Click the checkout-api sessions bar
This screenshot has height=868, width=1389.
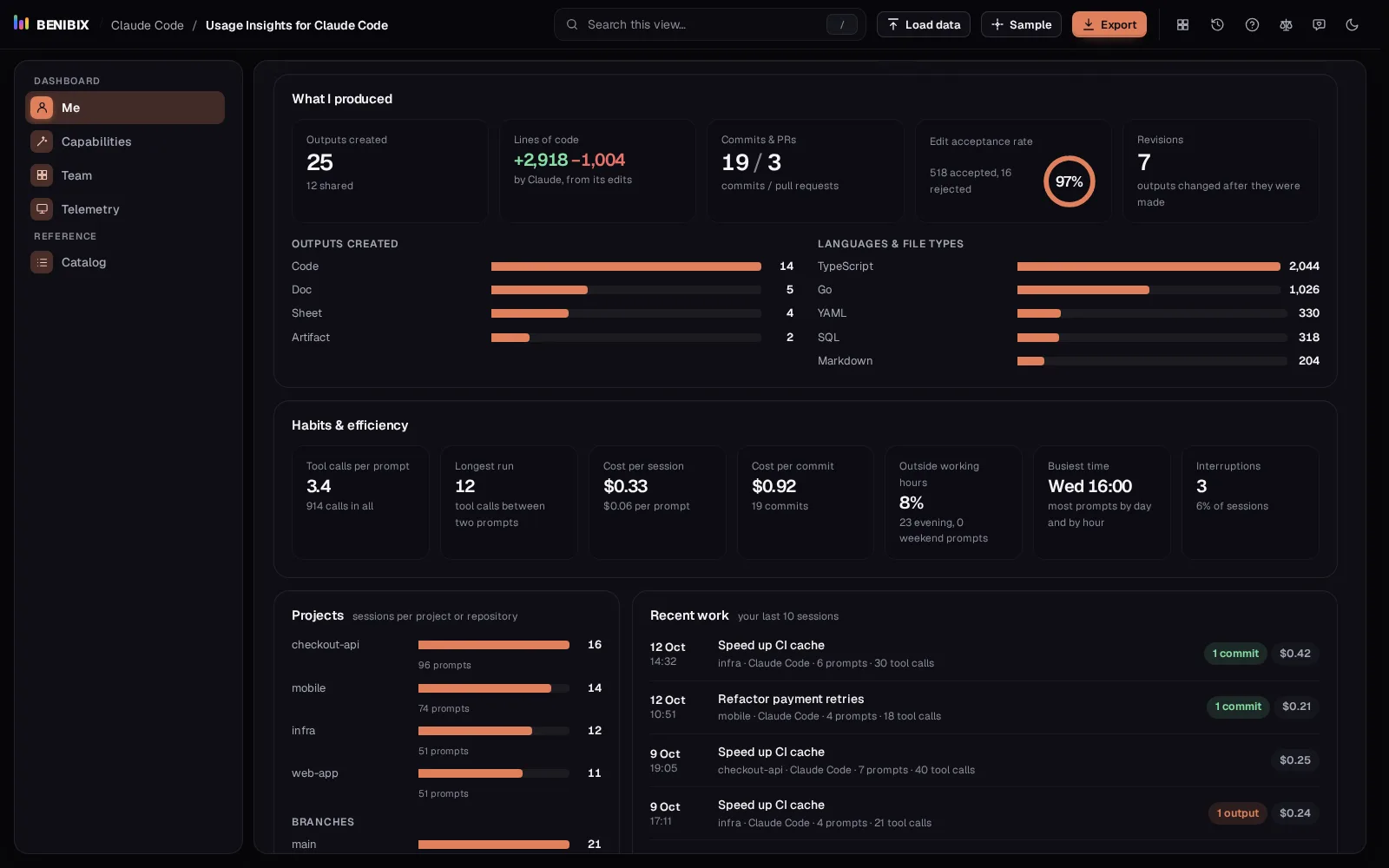[x=494, y=645]
